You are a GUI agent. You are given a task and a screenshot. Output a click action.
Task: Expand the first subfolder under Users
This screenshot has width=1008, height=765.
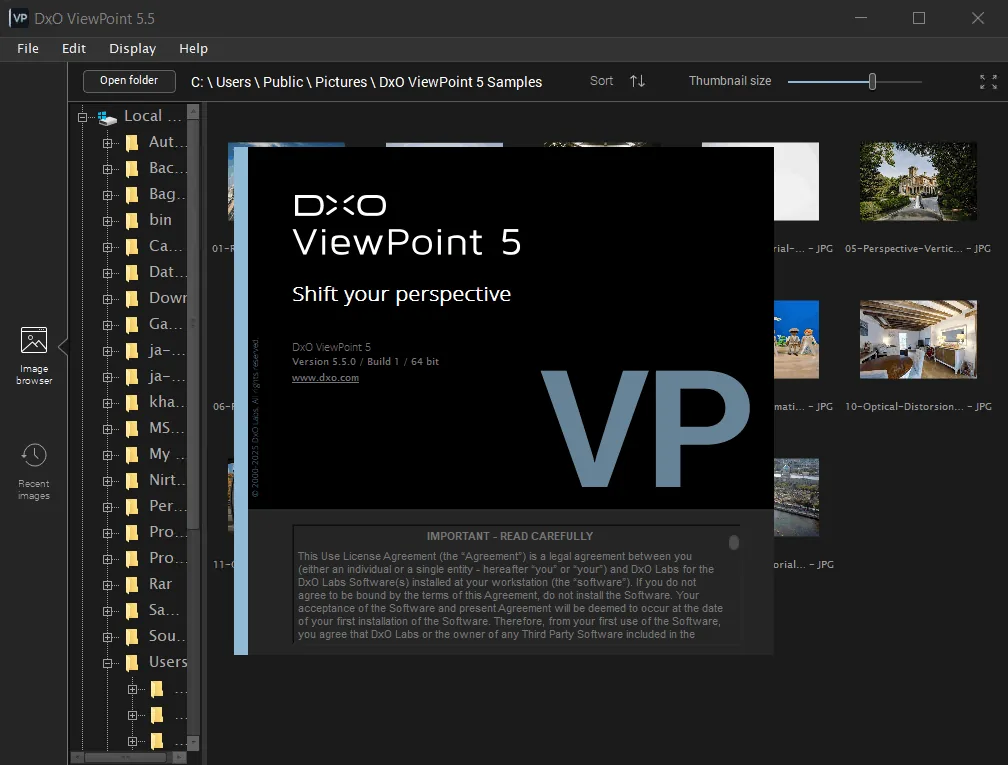click(x=132, y=689)
